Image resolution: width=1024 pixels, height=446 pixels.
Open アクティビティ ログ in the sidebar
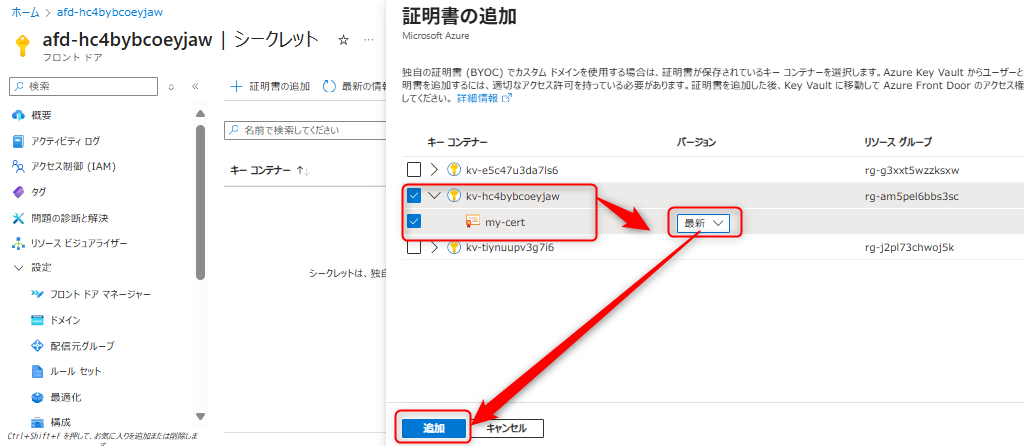(65, 141)
